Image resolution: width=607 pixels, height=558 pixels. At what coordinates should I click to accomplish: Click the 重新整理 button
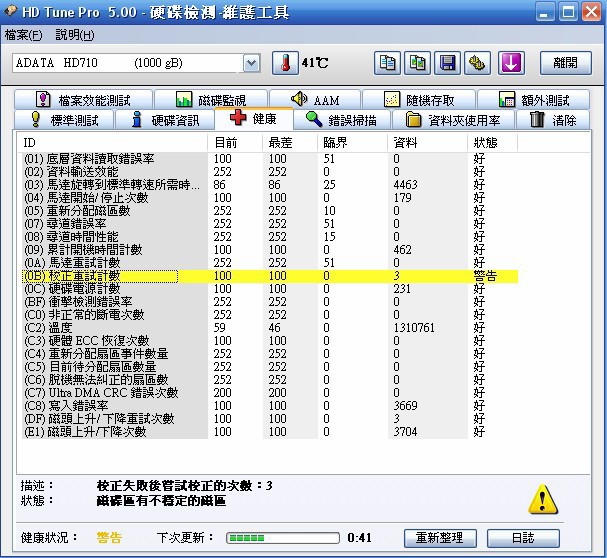click(440, 538)
